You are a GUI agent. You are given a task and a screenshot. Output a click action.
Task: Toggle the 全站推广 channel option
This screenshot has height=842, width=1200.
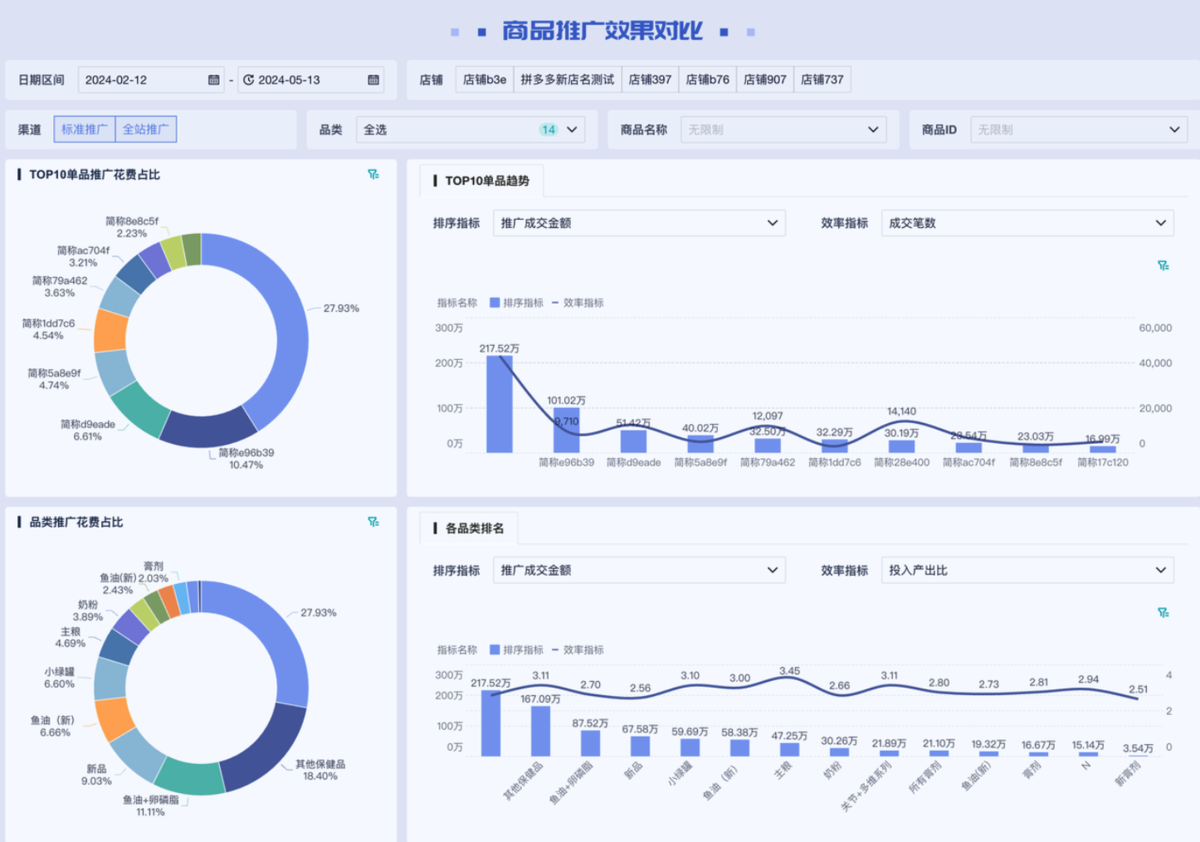point(146,129)
